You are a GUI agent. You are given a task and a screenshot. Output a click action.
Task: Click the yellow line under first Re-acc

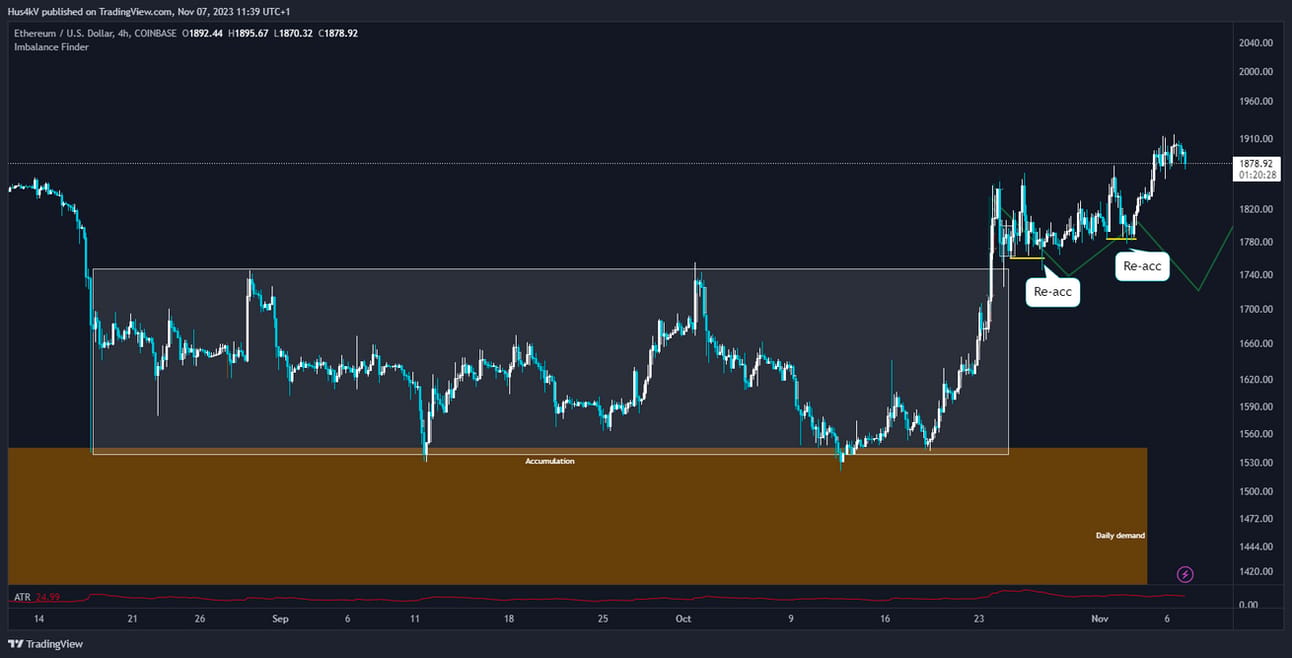[x=1026, y=258]
